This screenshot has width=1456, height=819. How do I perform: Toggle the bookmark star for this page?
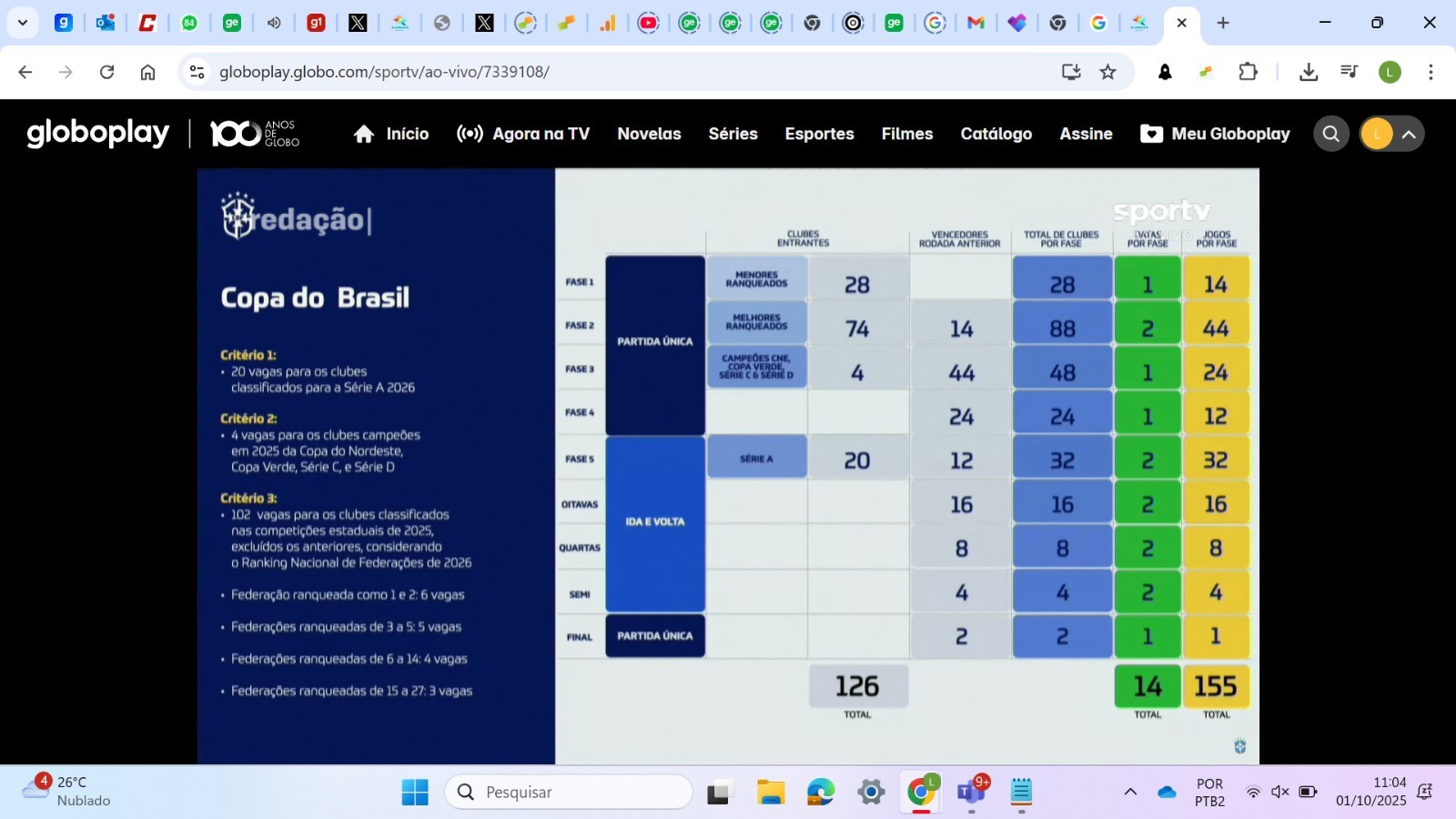(x=1108, y=71)
